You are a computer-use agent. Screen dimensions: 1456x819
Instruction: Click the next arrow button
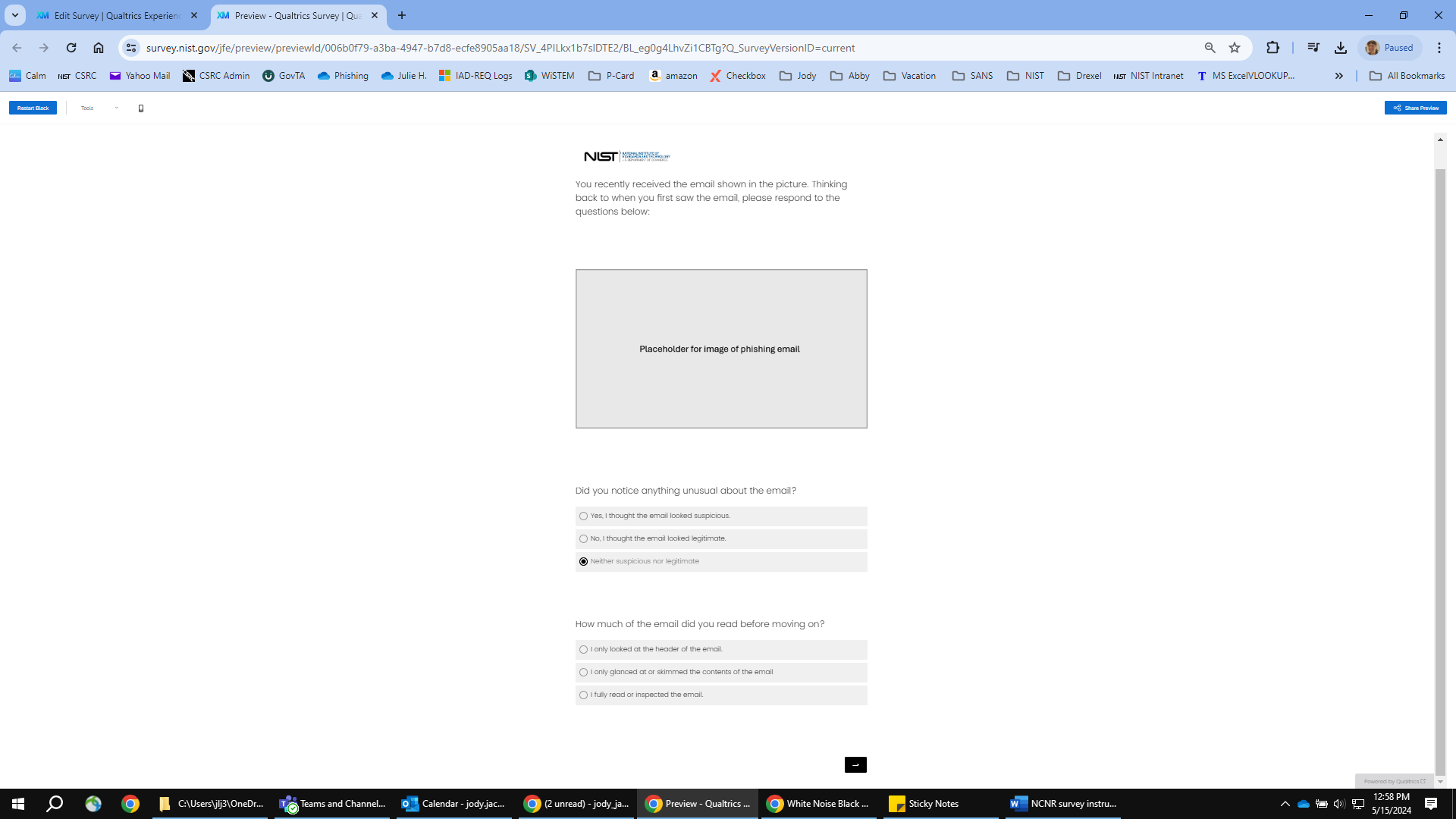point(855,764)
